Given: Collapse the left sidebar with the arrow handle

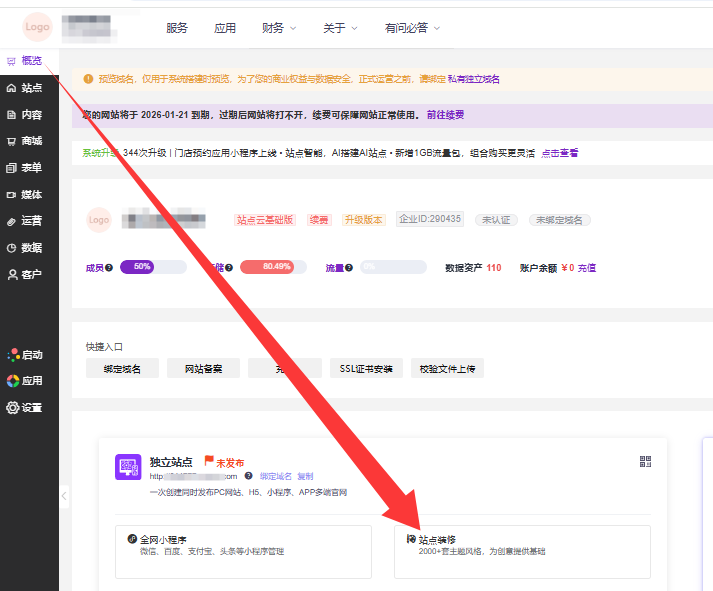Looking at the screenshot, I should pyautogui.click(x=65, y=495).
